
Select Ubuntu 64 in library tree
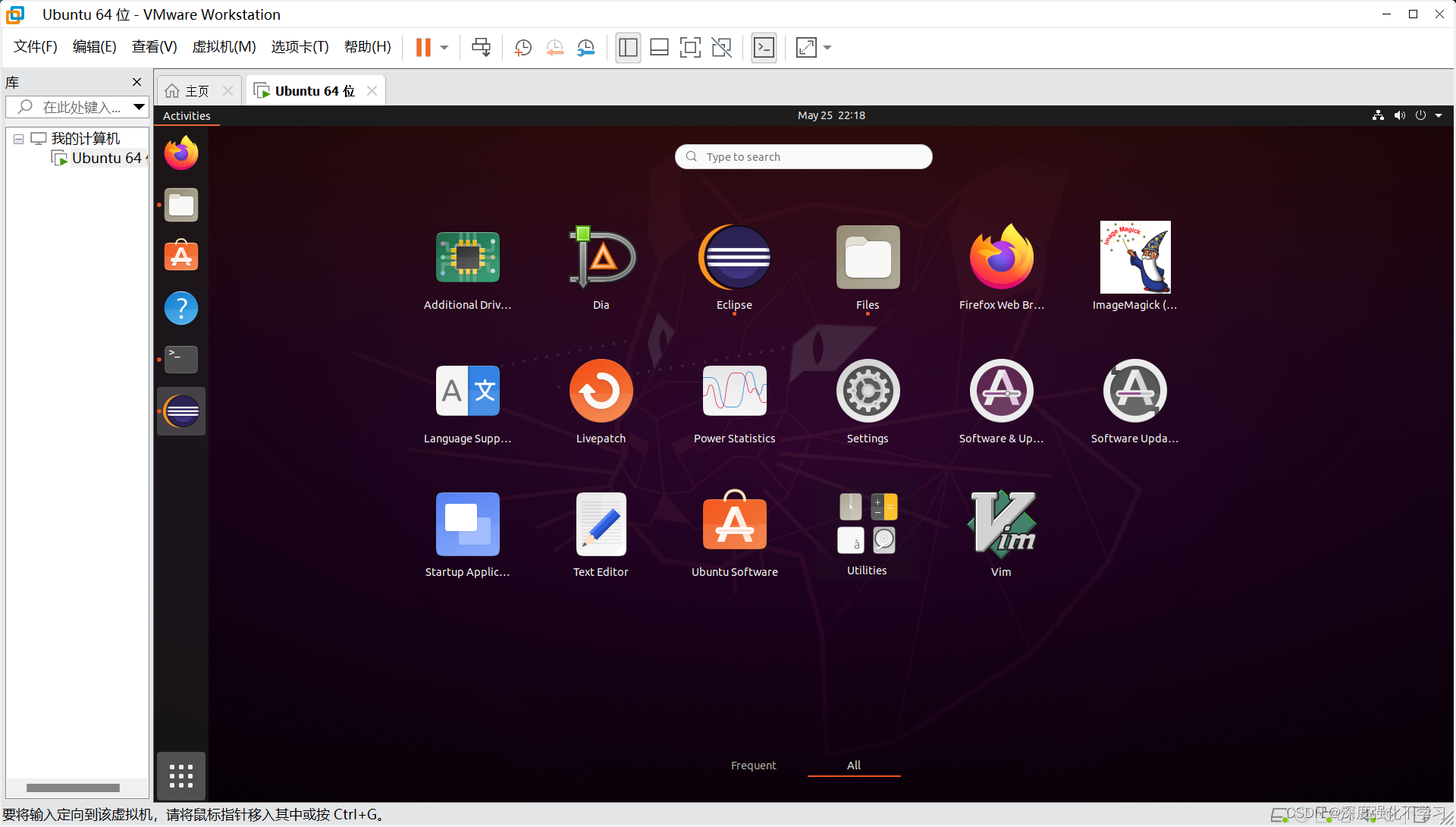(99, 158)
